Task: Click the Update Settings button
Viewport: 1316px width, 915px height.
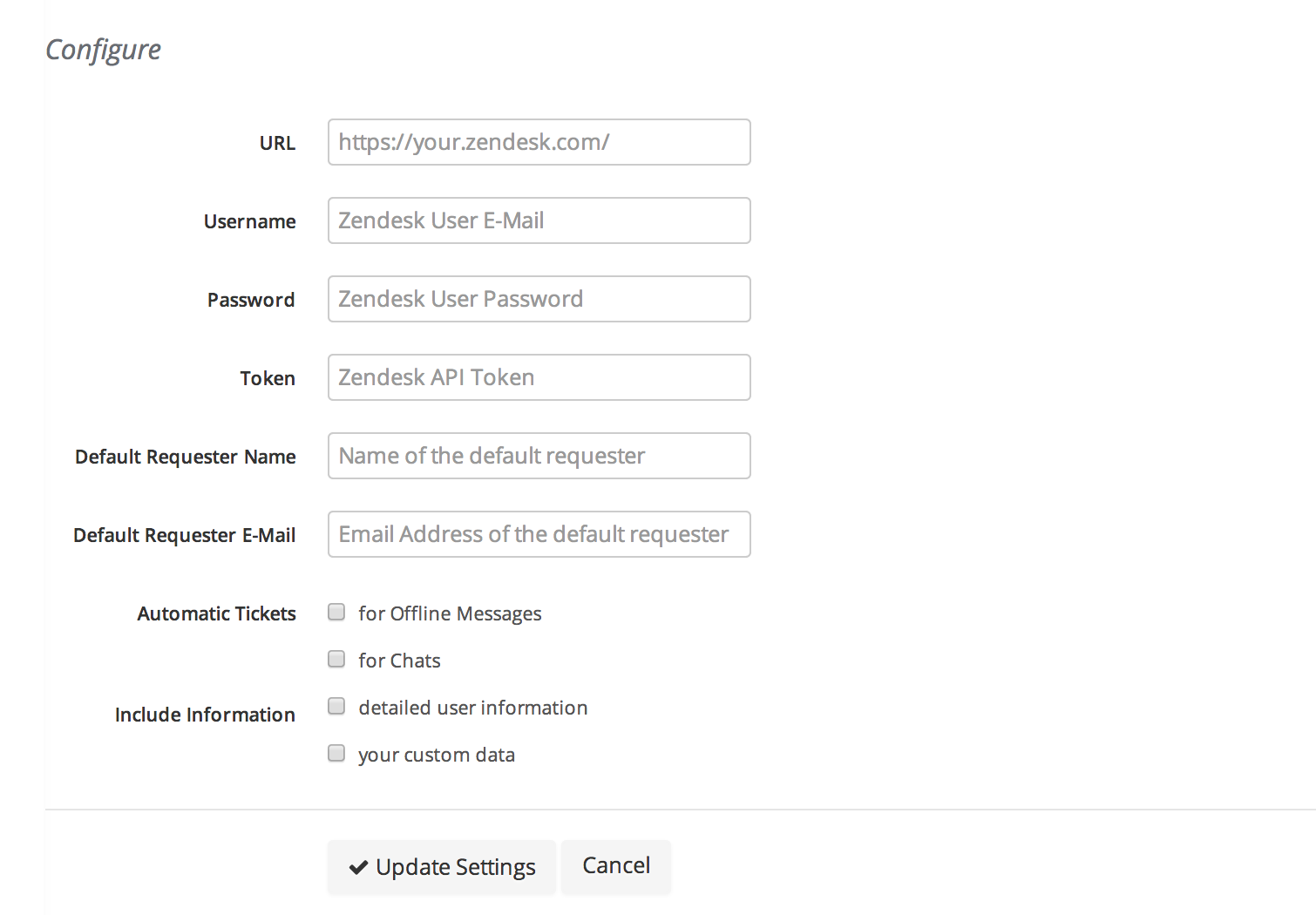Action: [442, 867]
